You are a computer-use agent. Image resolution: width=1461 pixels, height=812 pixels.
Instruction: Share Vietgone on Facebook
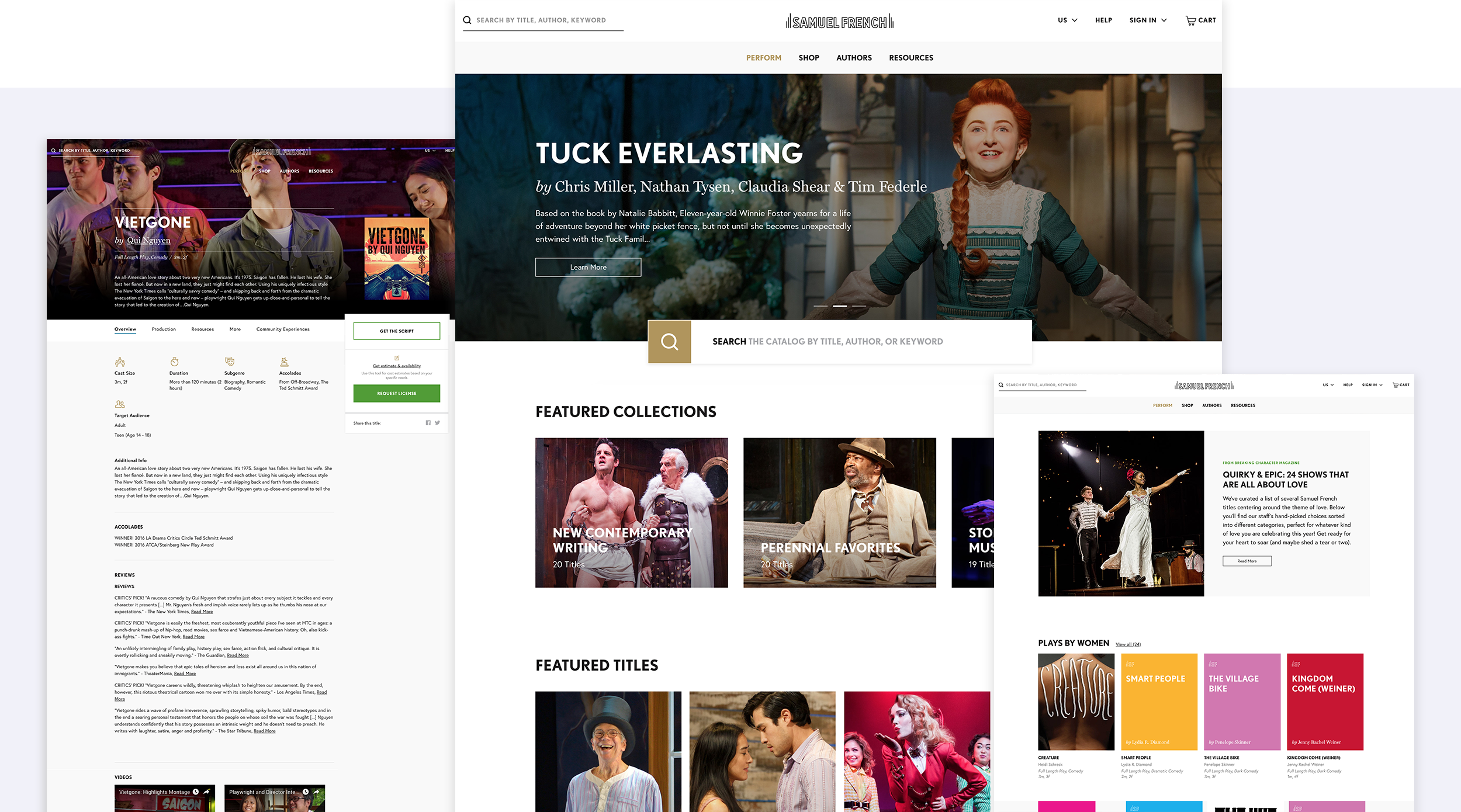click(x=428, y=423)
